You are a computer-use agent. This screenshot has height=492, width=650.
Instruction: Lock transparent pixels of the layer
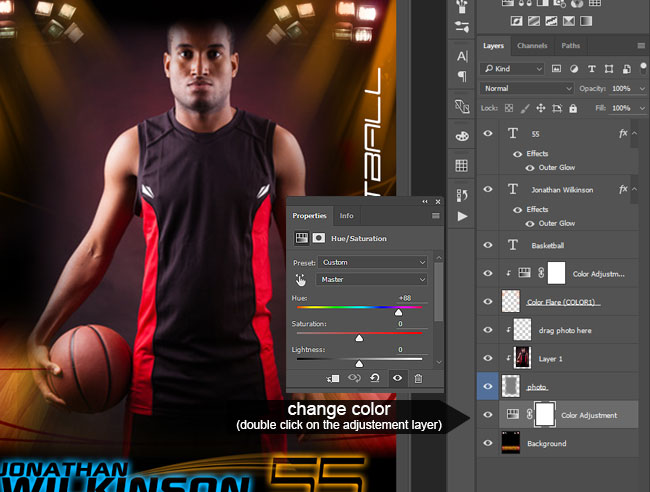click(509, 108)
